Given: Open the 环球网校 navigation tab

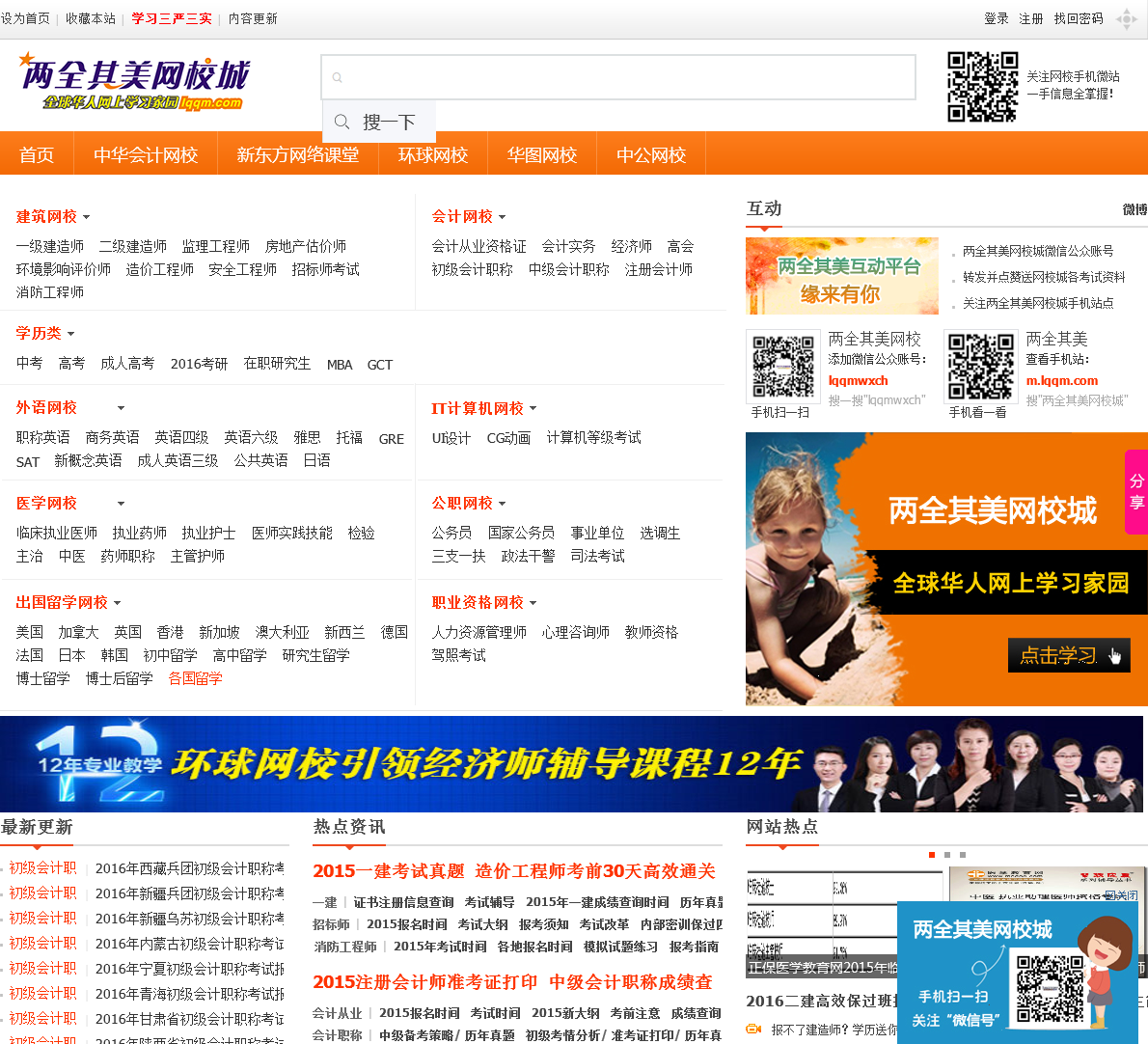Looking at the screenshot, I should [x=433, y=155].
